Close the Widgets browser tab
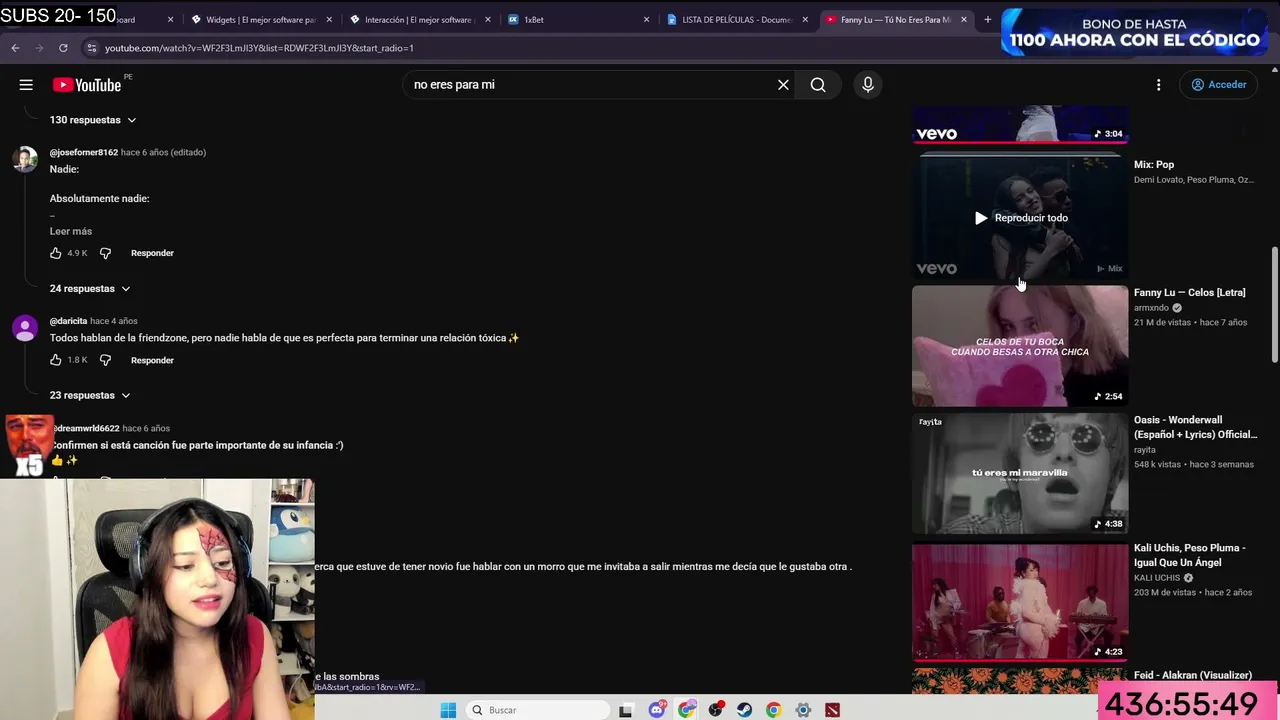1280x720 pixels. tap(329, 19)
